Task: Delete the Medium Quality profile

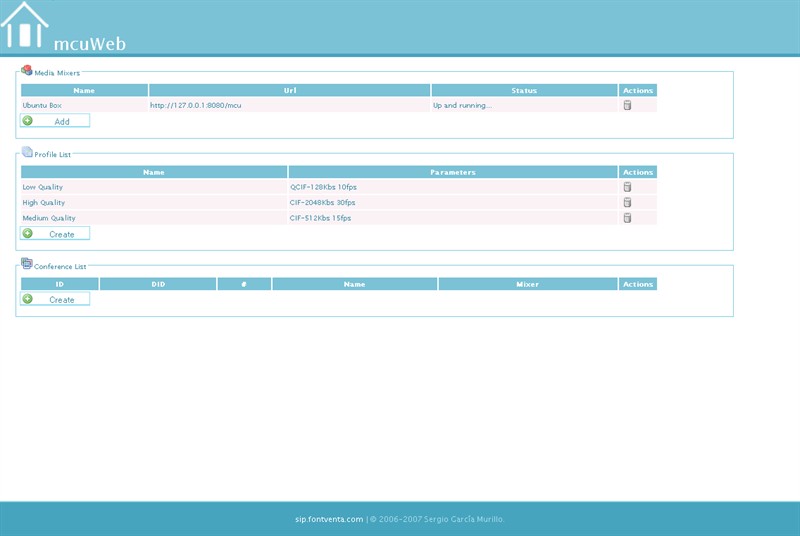Action: point(627,217)
